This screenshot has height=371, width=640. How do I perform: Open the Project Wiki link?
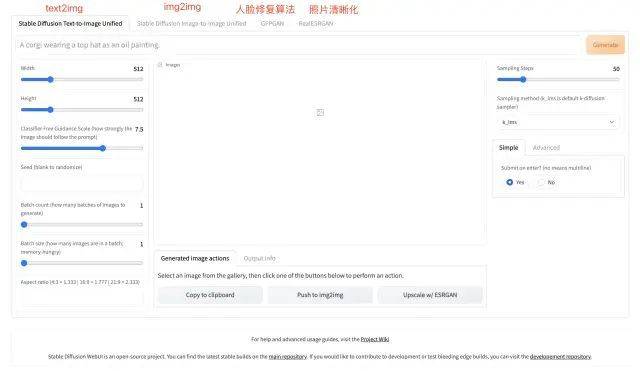pyautogui.click(x=375, y=339)
